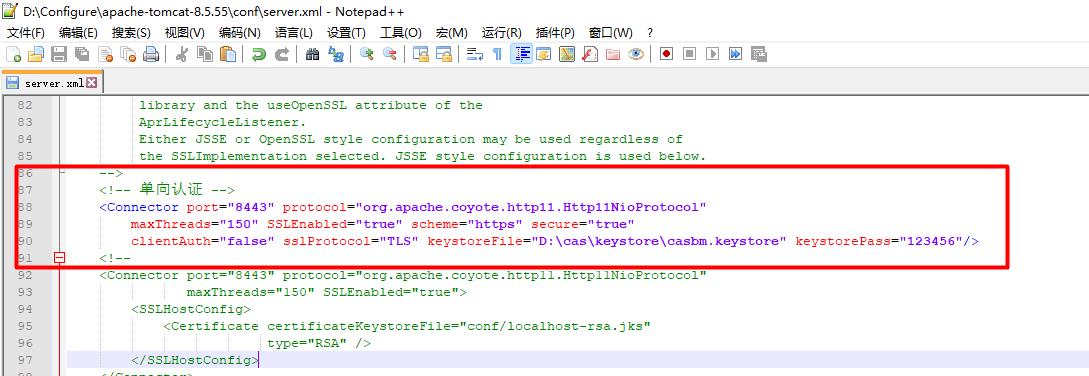Toggle the highlighted indent guide button
The height and width of the screenshot is (376, 1089).
pos(521,54)
